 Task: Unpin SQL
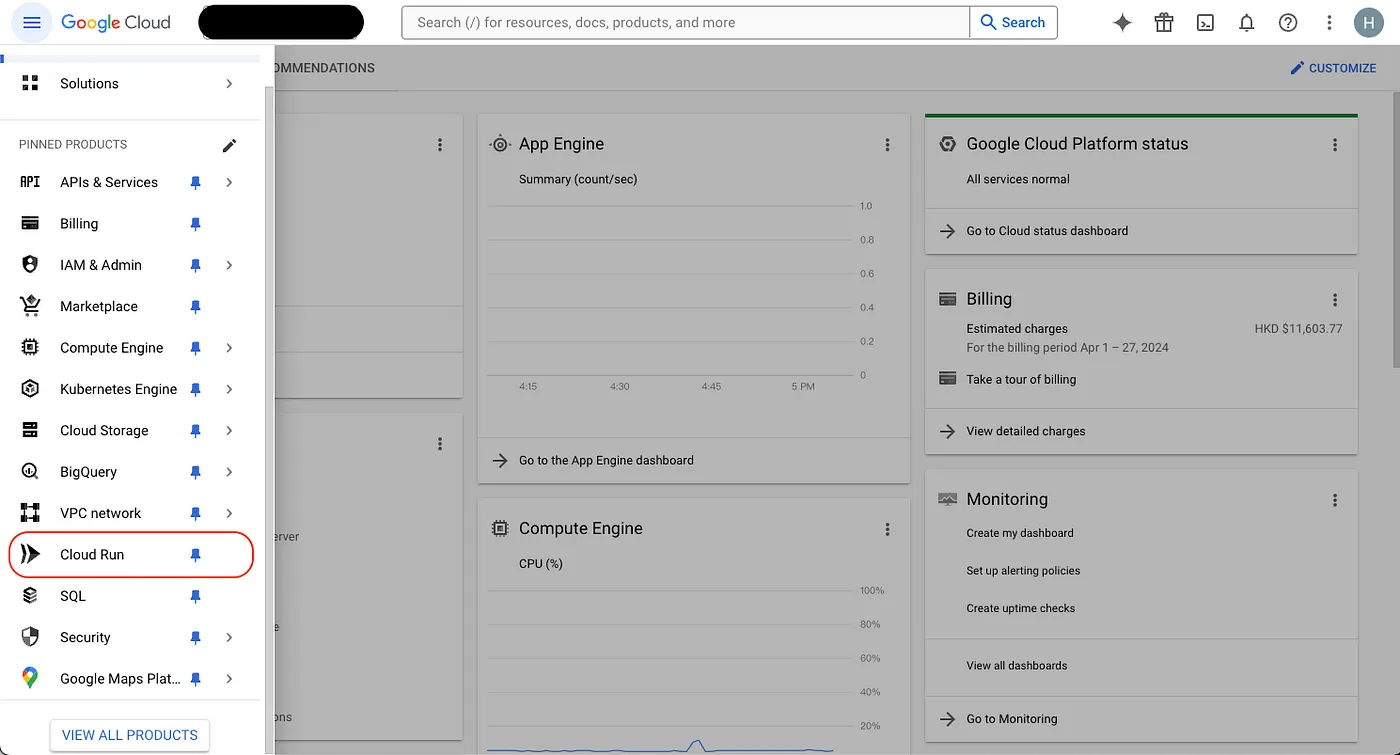[x=196, y=596]
